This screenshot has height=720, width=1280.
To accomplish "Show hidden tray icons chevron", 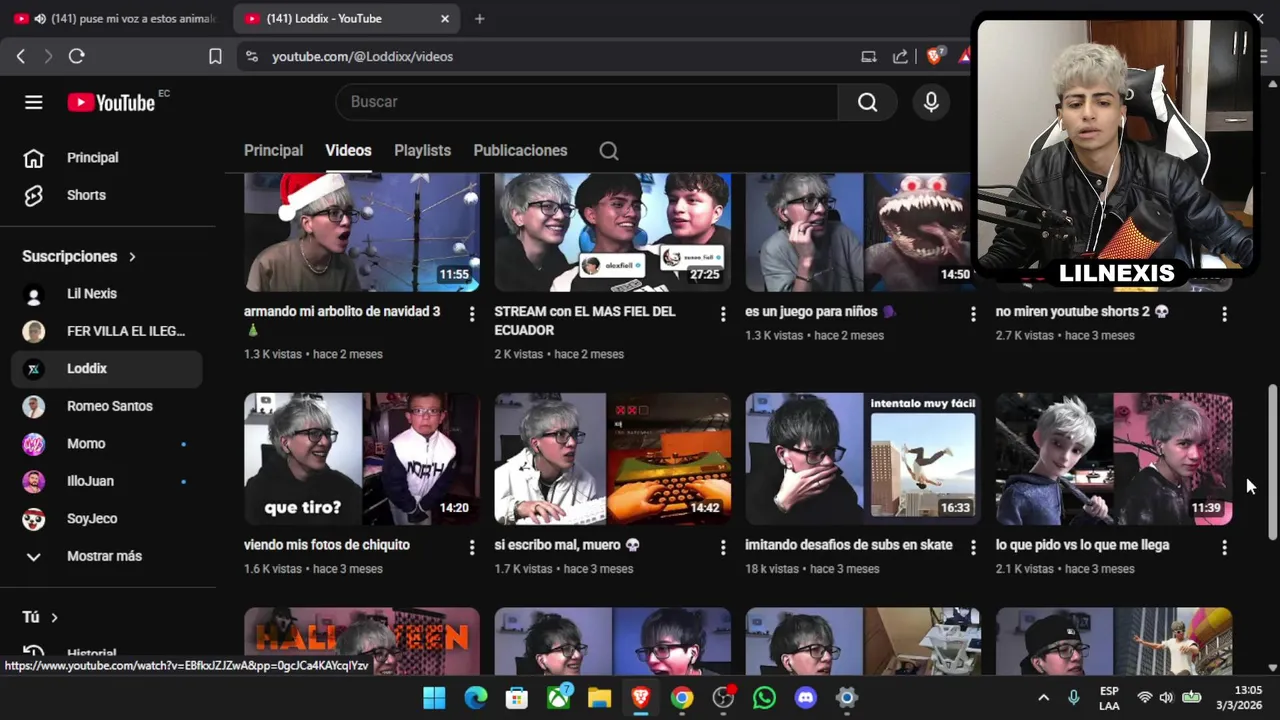I will pos(1043,698).
